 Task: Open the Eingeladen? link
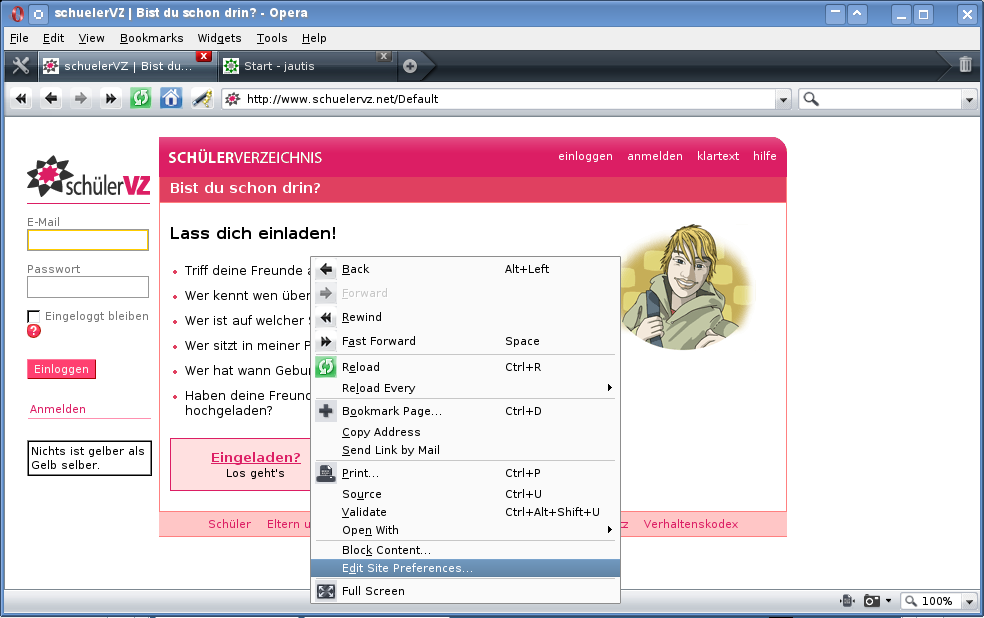255,457
